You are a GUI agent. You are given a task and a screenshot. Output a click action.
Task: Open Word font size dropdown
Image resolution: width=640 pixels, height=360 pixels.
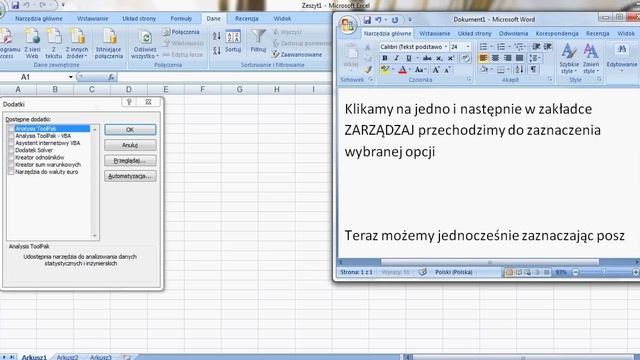coord(468,47)
